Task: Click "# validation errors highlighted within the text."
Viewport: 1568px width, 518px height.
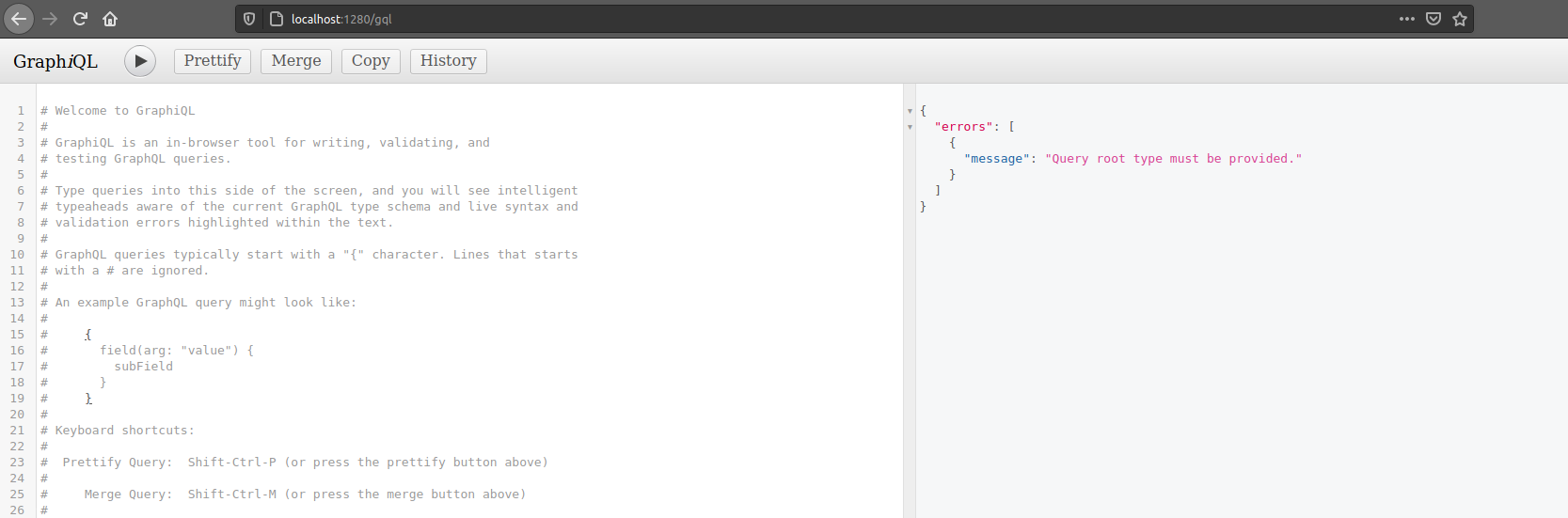Action: coord(217,223)
